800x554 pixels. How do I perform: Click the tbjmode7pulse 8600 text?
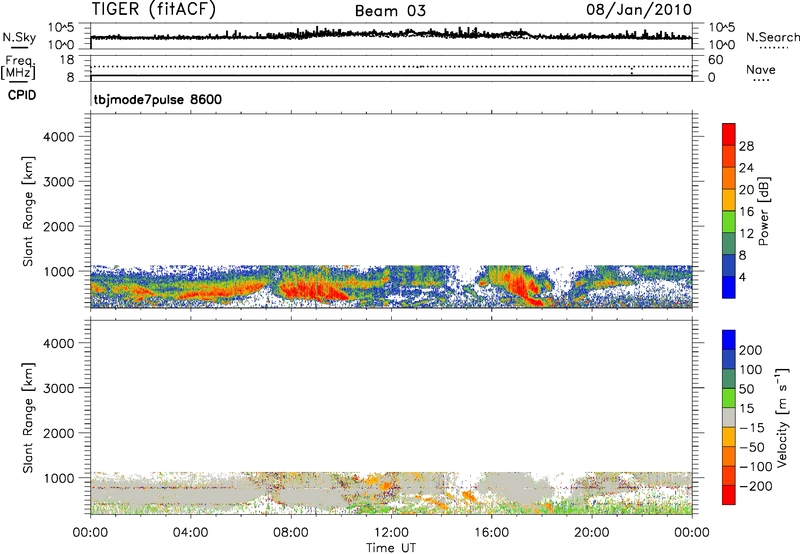tap(158, 99)
